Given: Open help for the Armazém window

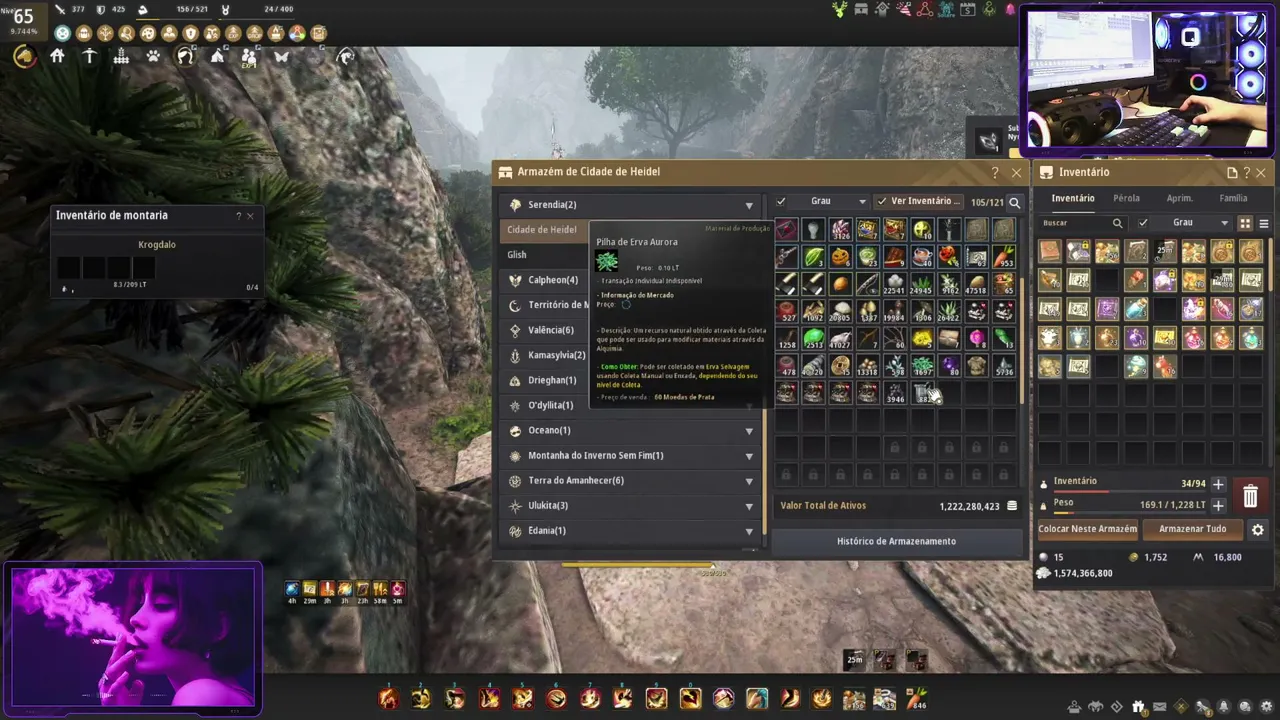Looking at the screenshot, I should [x=995, y=172].
